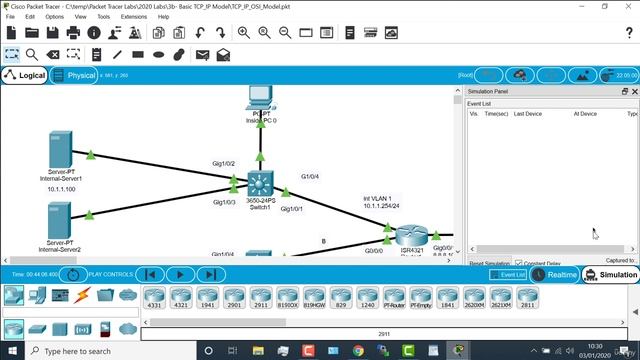The width and height of the screenshot is (640, 360).
Task: Pick the 4331 router model
Action: (x=154, y=298)
